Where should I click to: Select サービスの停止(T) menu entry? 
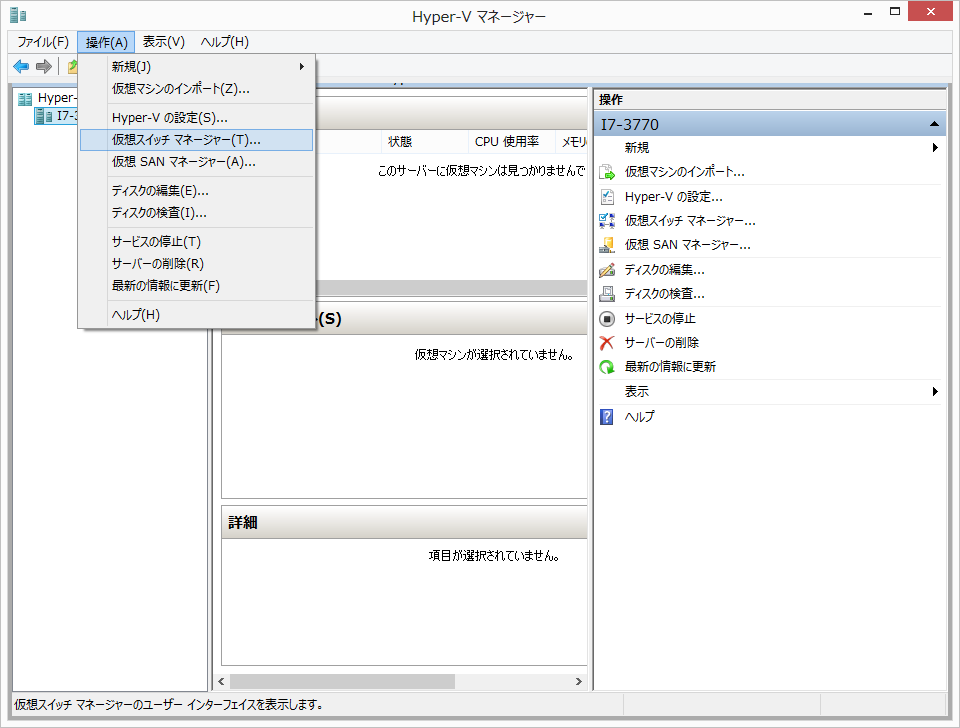point(196,242)
